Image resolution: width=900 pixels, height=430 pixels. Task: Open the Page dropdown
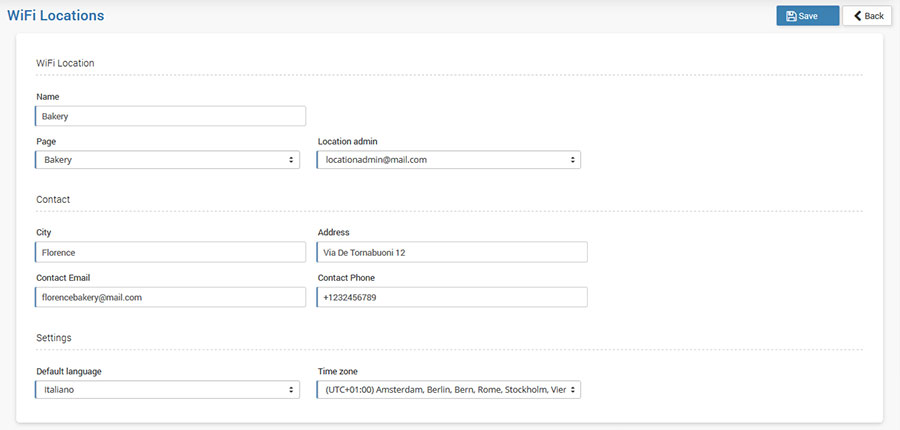coord(167,160)
